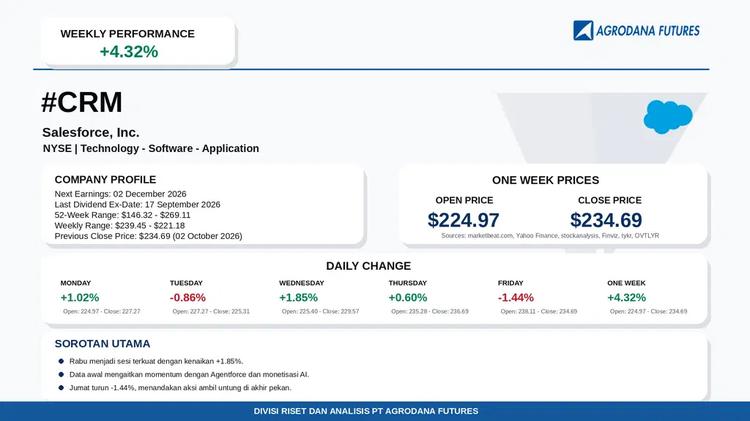
Task: Click Last Dividend Ex-Date: 17 September 2026
Action: [x=137, y=204]
